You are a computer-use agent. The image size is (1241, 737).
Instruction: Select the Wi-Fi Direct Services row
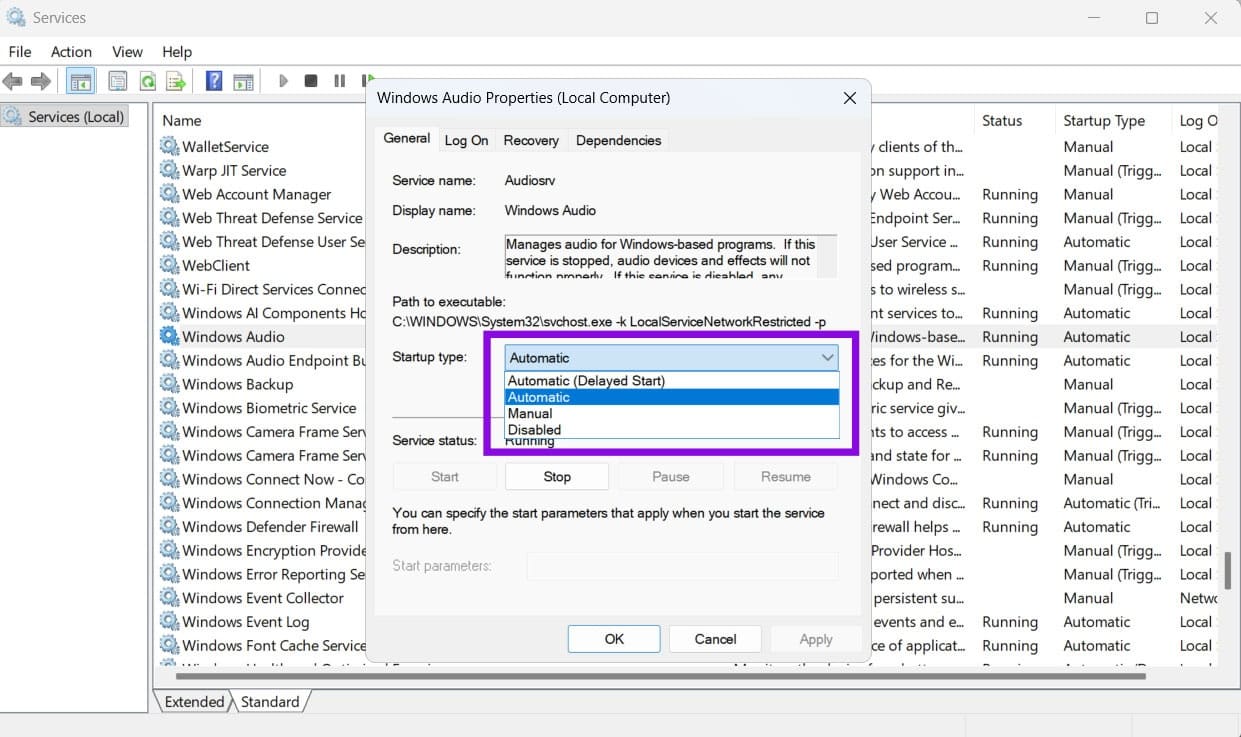tap(263, 289)
